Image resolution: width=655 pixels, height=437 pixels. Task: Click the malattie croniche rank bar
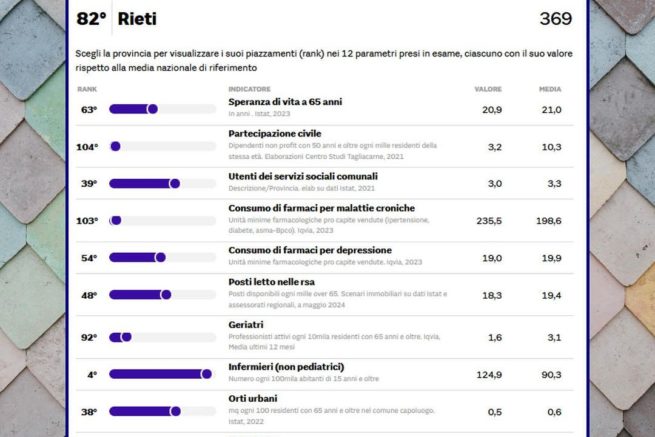(x=161, y=220)
